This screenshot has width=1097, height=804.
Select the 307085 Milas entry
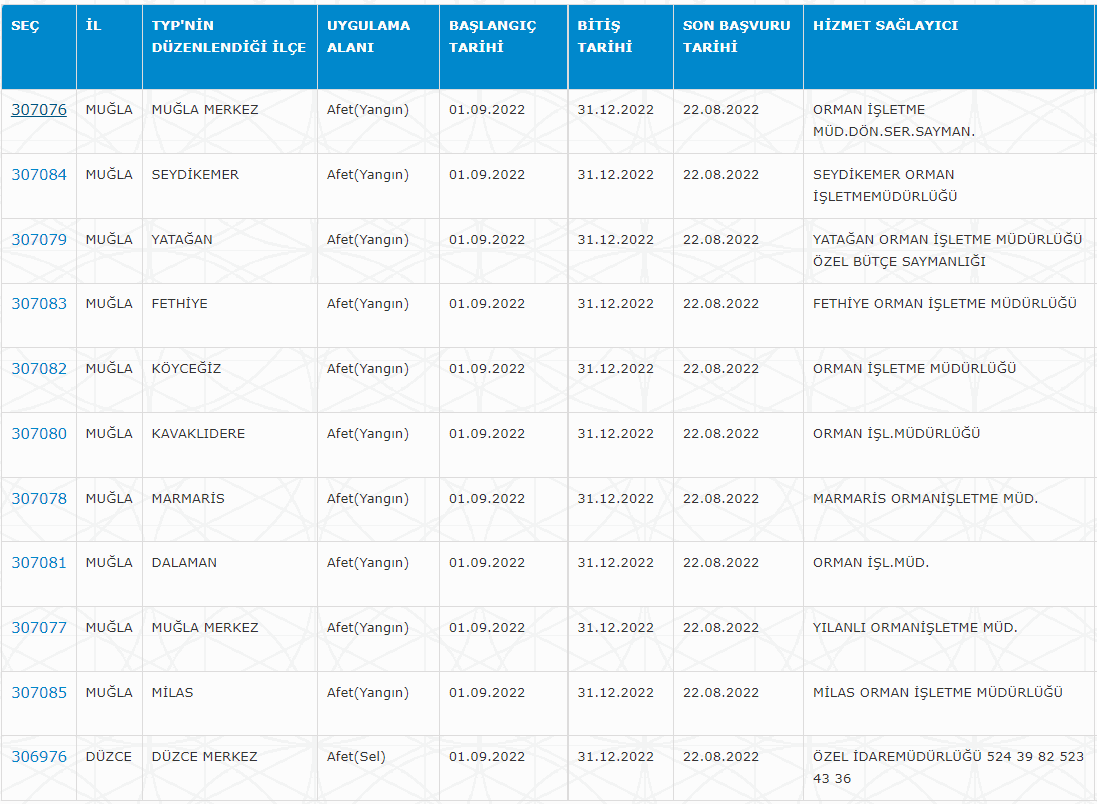tap(39, 693)
